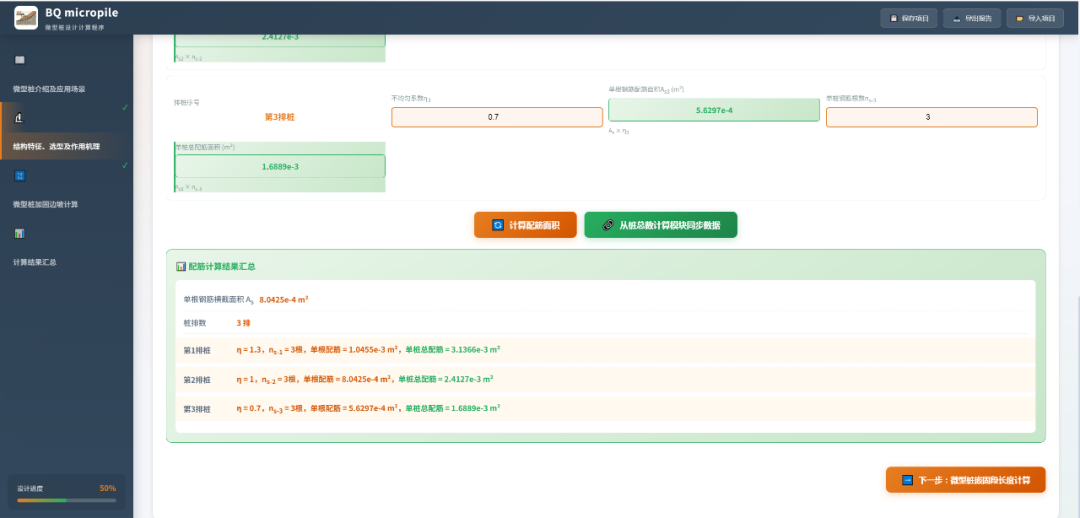
Task: Click 下一步:微型桩锚固段长度计算 button
Action: (966, 480)
